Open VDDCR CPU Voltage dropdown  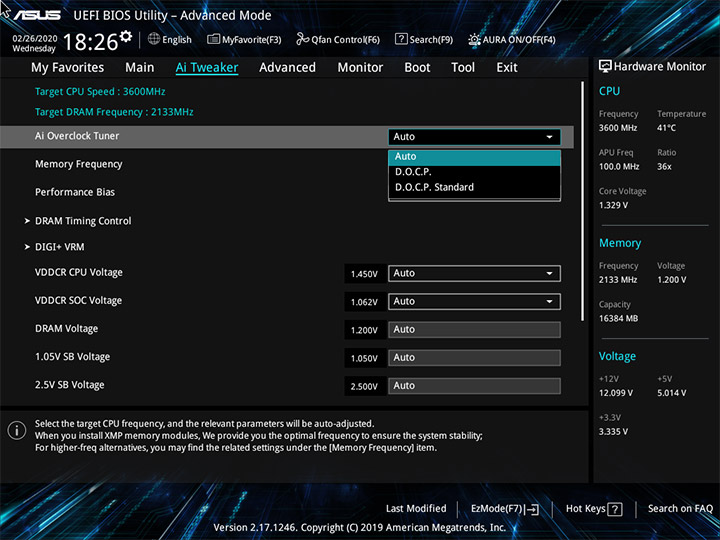tap(474, 274)
